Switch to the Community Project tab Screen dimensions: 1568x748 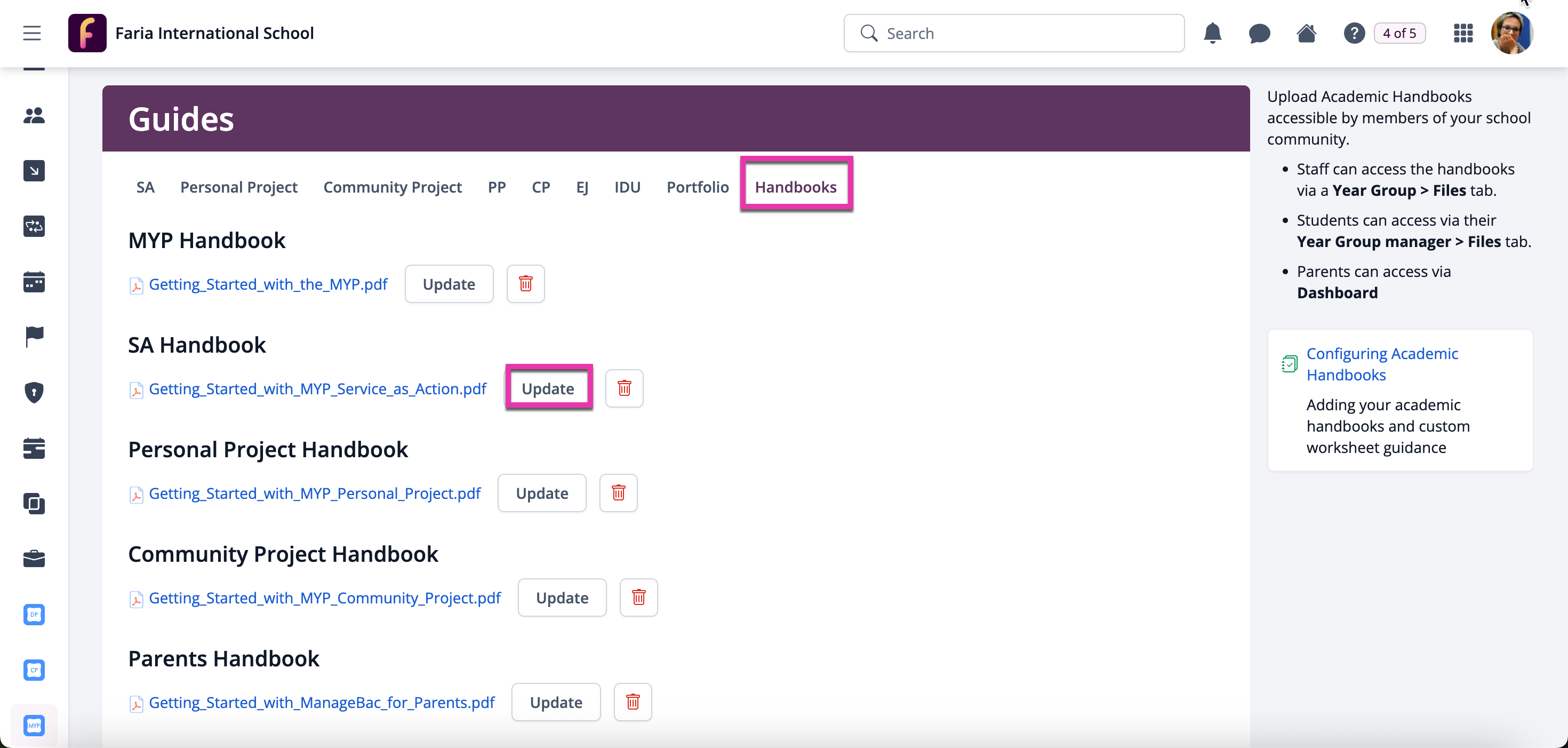click(393, 187)
